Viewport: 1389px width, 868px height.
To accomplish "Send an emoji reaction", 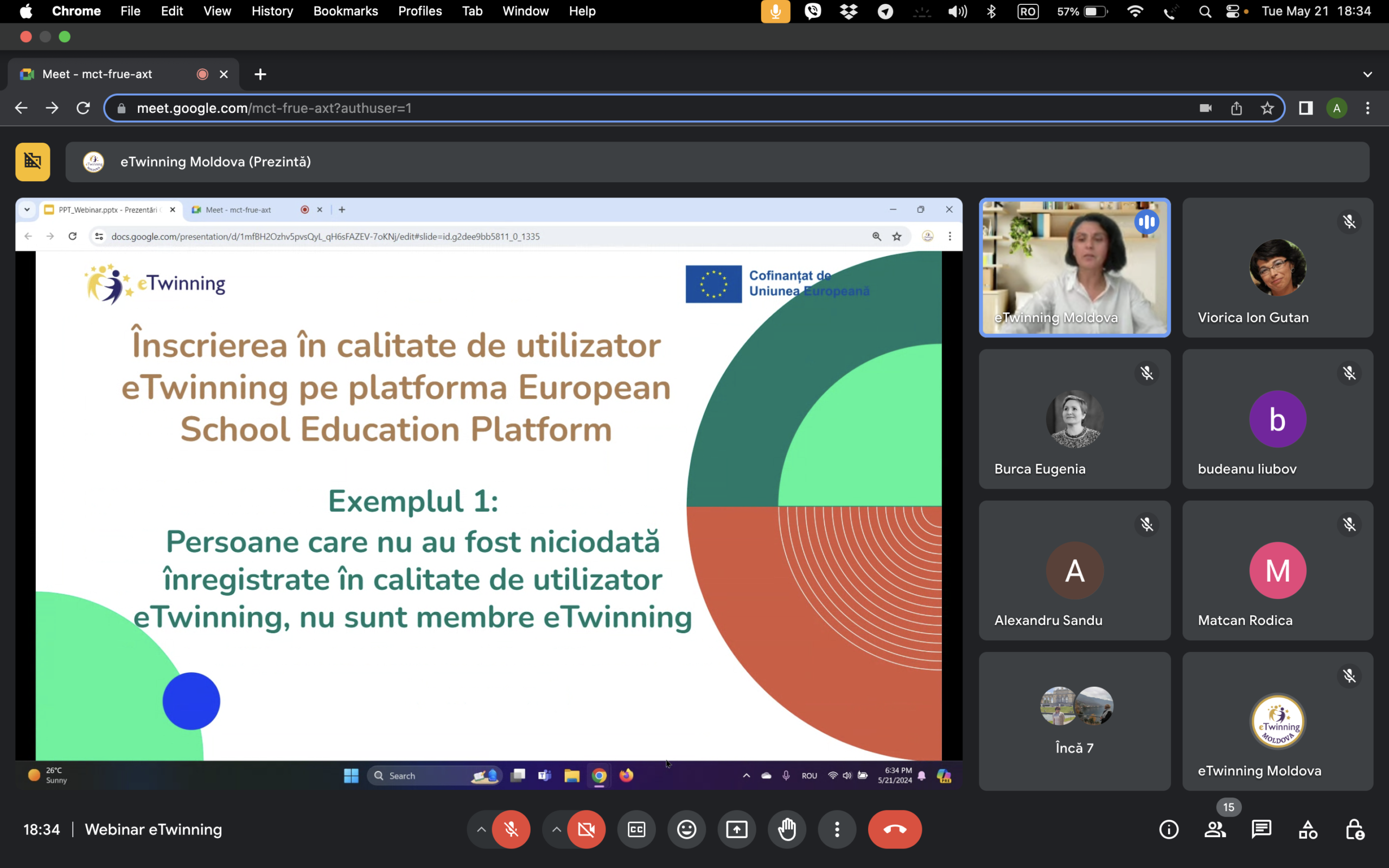I will [686, 829].
